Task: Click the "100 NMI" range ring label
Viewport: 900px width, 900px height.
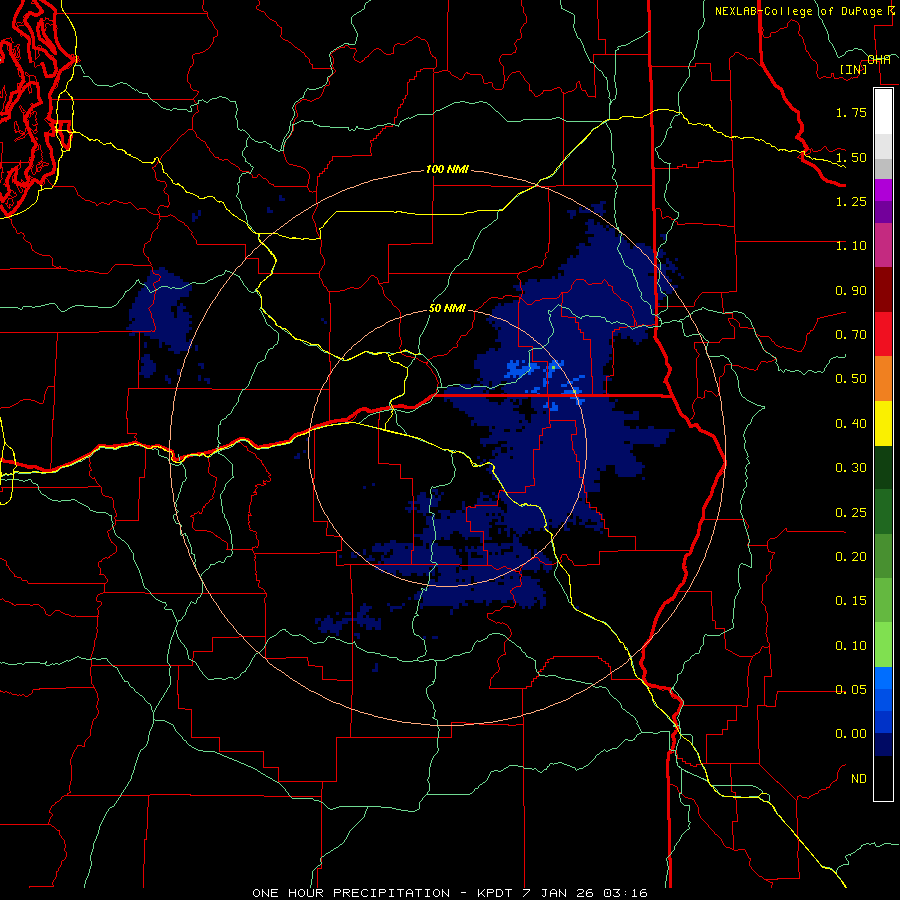Action: [447, 169]
